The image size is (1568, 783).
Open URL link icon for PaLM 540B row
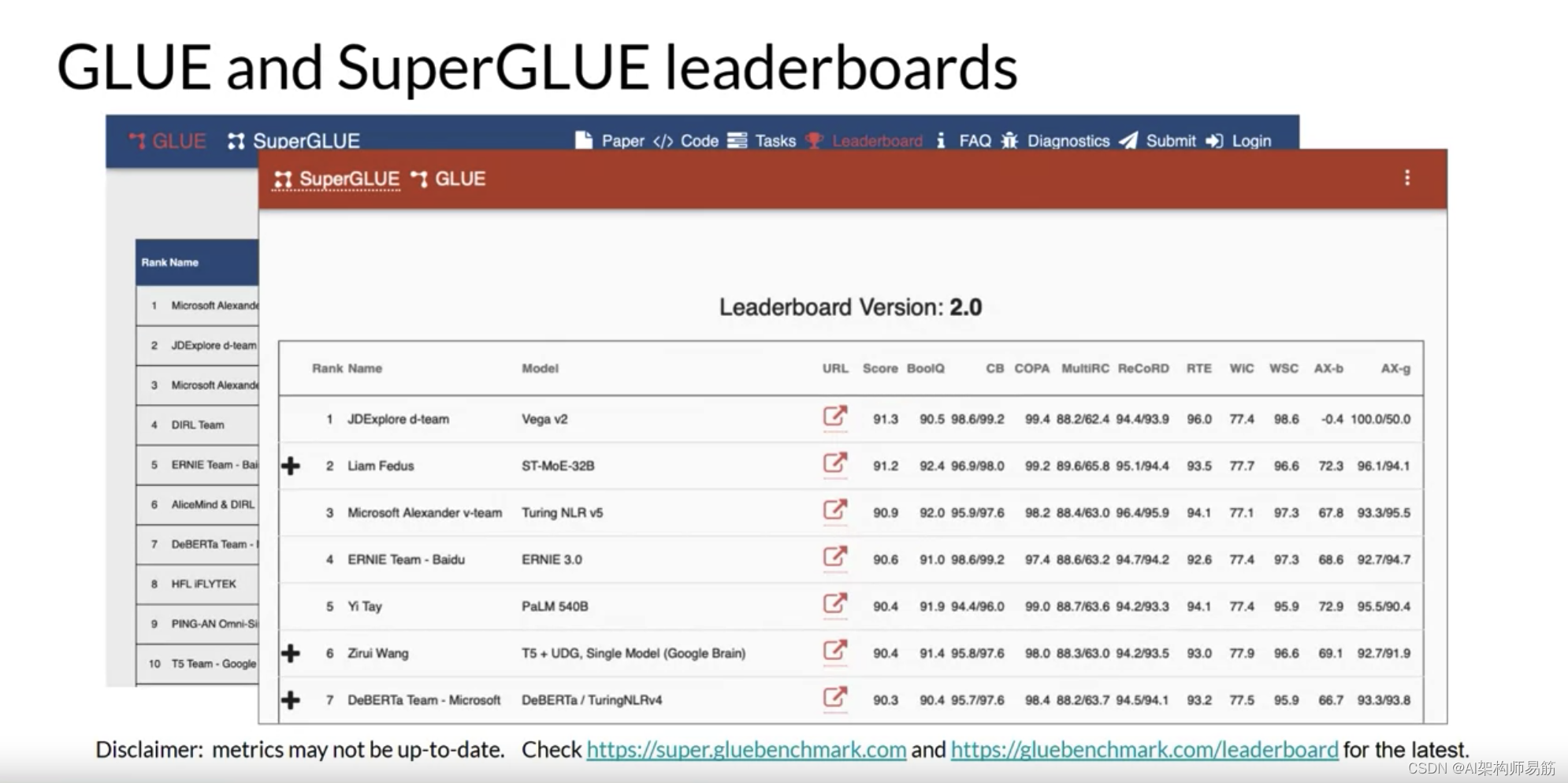[835, 603]
